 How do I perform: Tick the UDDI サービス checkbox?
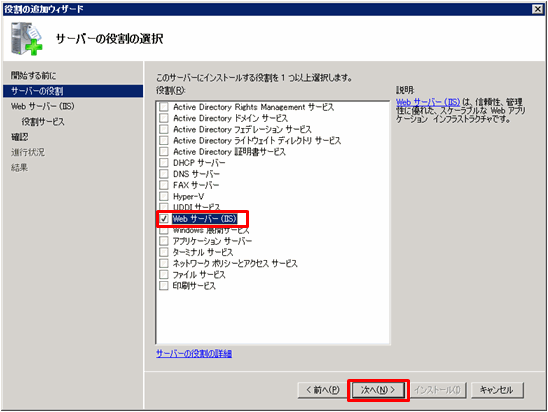(x=164, y=207)
